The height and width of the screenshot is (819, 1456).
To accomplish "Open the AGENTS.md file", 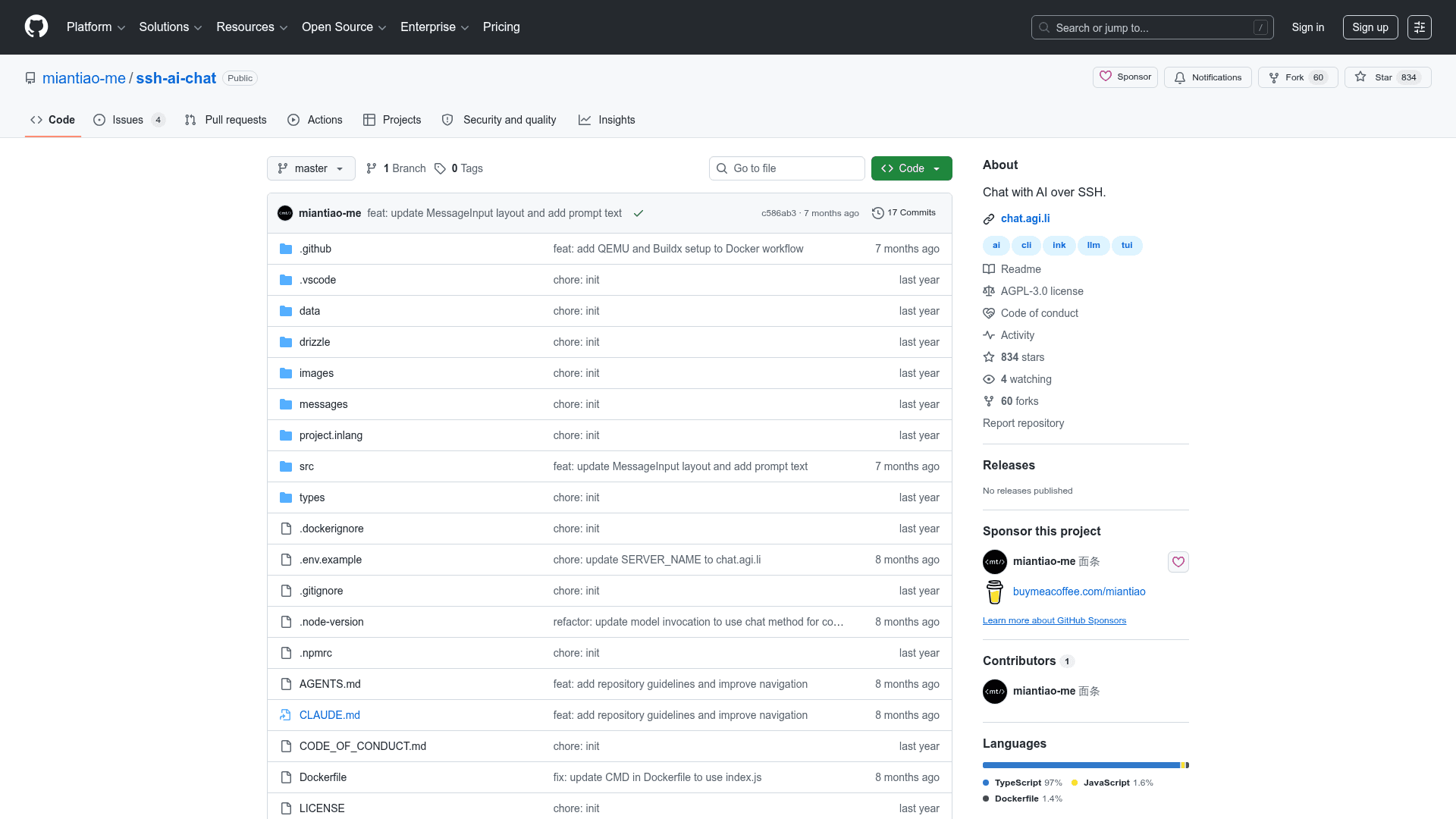I will pos(330,684).
